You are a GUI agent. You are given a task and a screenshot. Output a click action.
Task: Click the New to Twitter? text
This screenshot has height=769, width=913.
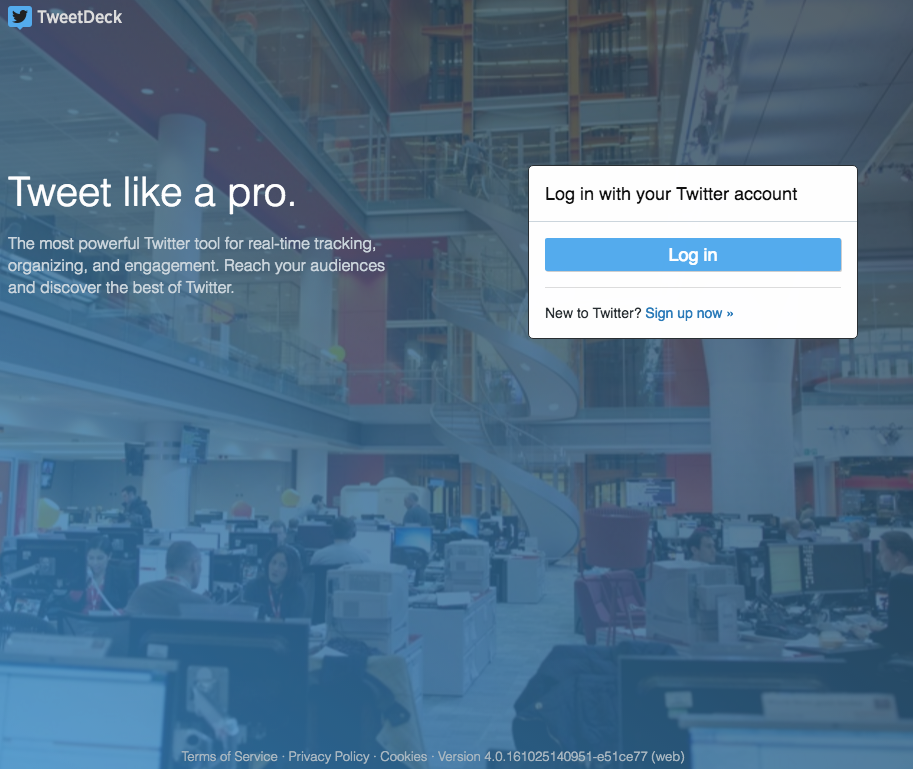point(593,313)
